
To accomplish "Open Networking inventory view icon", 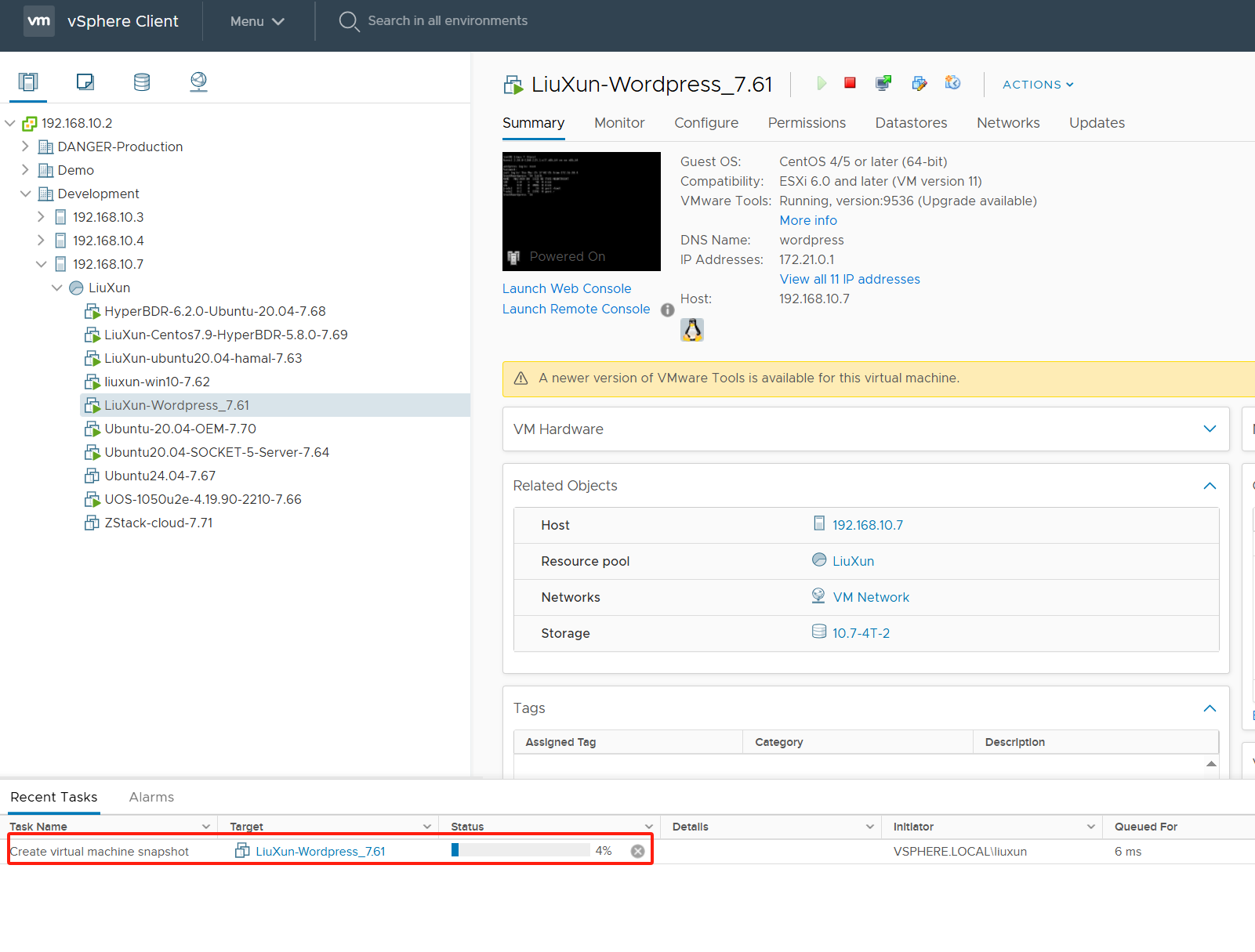I will pyautogui.click(x=199, y=81).
